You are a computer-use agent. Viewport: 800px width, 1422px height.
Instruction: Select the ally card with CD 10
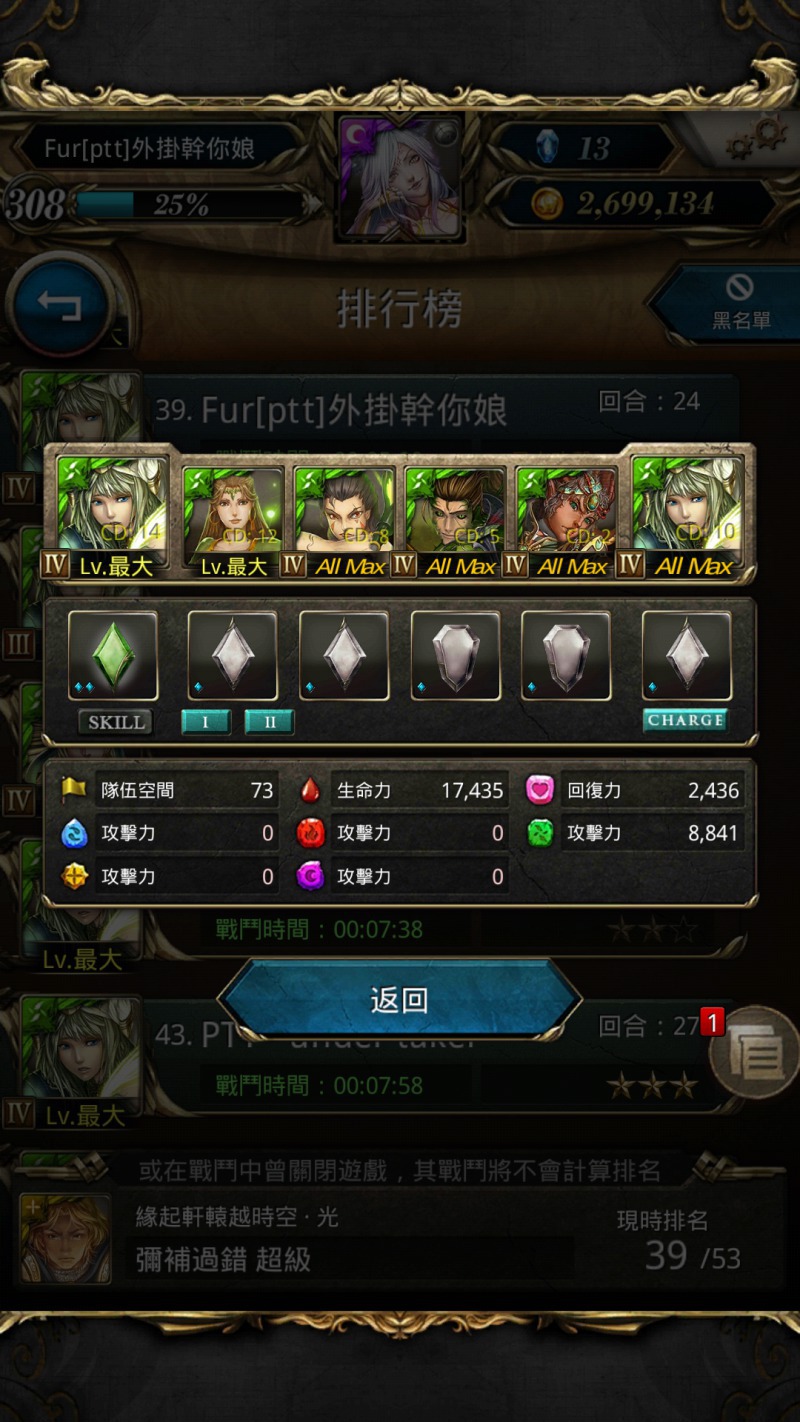(x=688, y=511)
